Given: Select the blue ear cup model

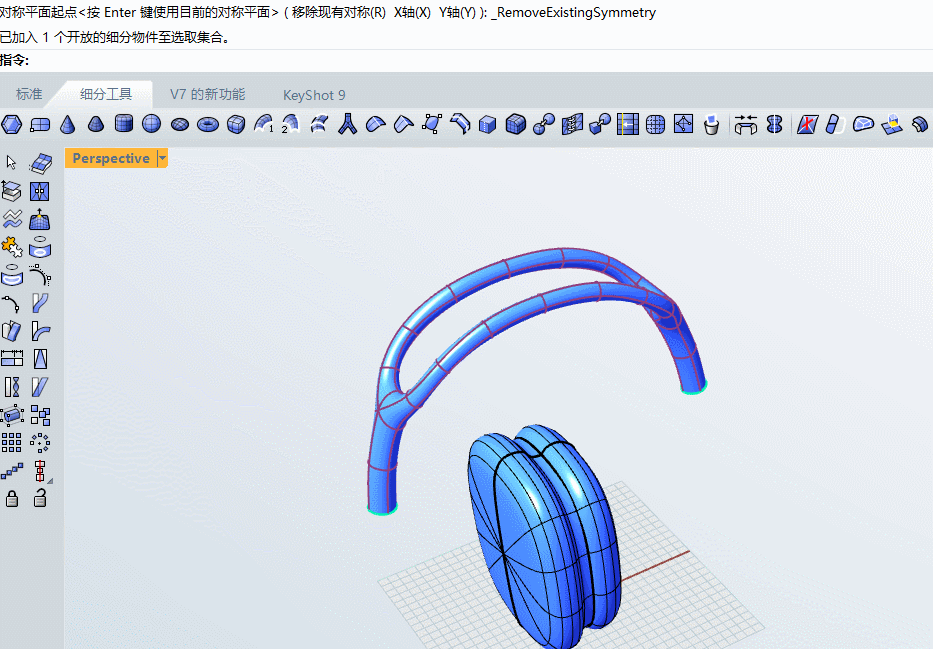Looking at the screenshot, I should tap(543, 535).
